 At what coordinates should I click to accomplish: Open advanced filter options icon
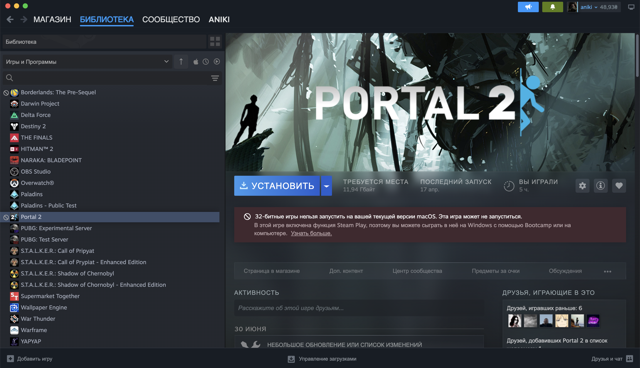(215, 78)
